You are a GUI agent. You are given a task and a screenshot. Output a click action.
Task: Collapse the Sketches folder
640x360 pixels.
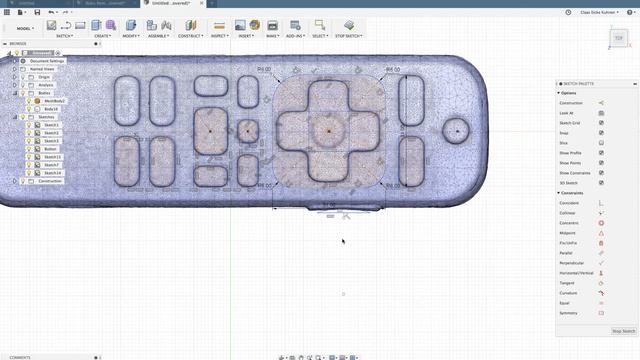click(x=15, y=117)
